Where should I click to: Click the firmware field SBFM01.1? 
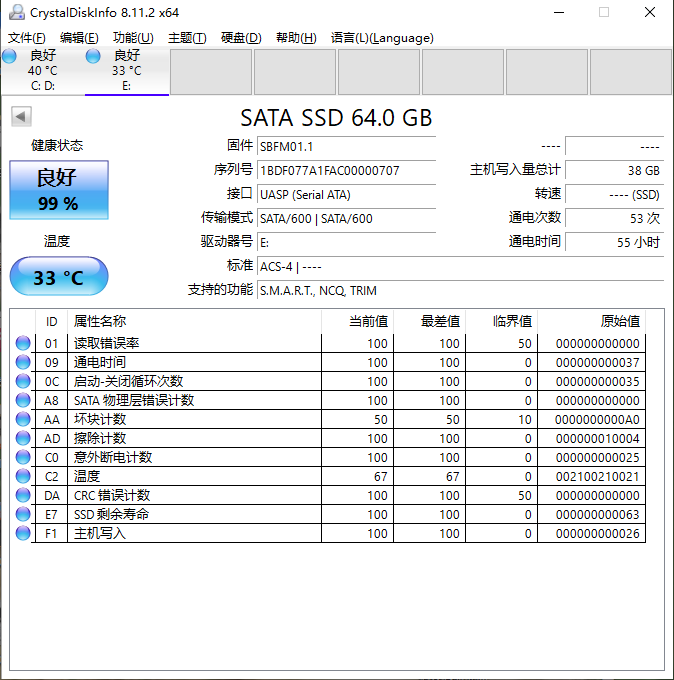347,147
